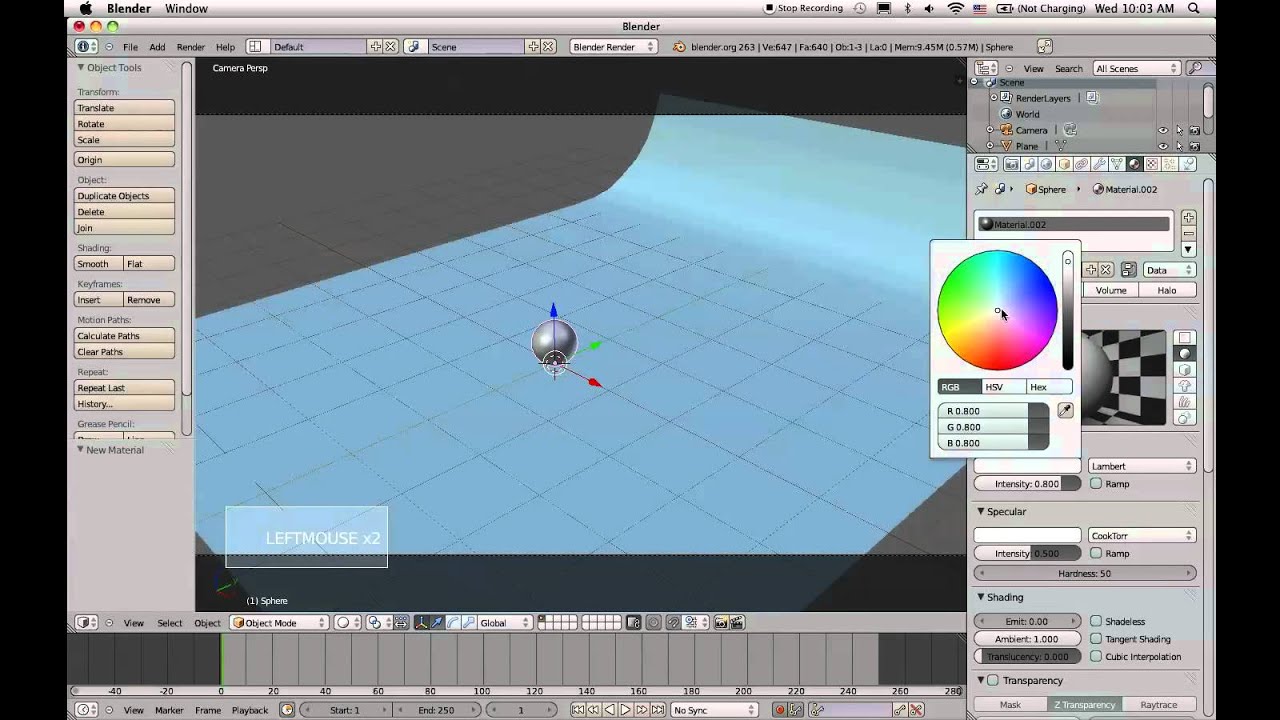Enable the Cubic Interpolation checkbox
The height and width of the screenshot is (720, 1280).
click(x=1096, y=657)
